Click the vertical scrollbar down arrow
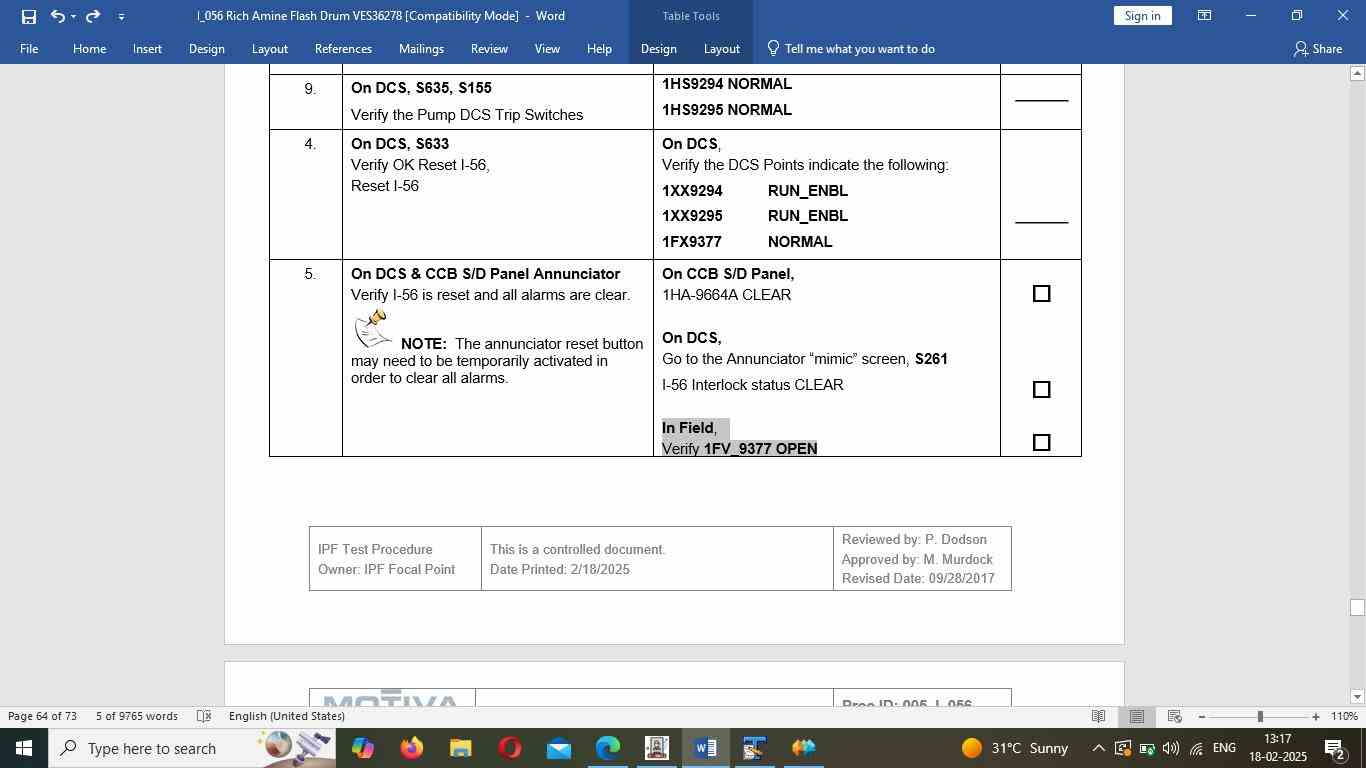 1357,697
